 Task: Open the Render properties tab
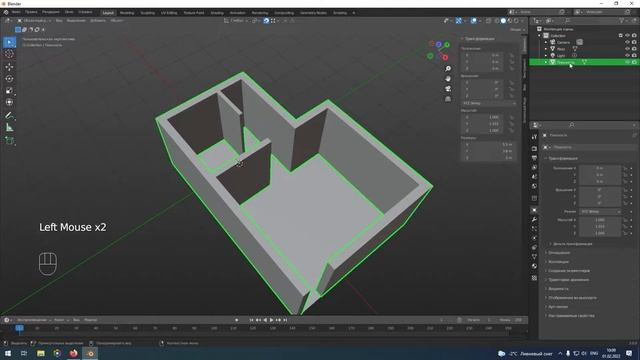click(534, 148)
